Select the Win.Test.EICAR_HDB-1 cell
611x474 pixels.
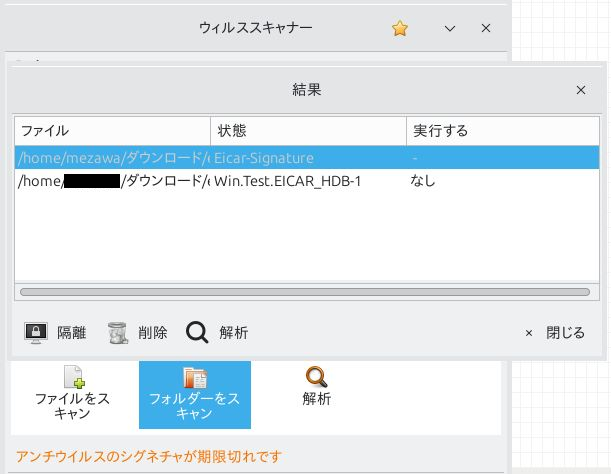coord(288,181)
